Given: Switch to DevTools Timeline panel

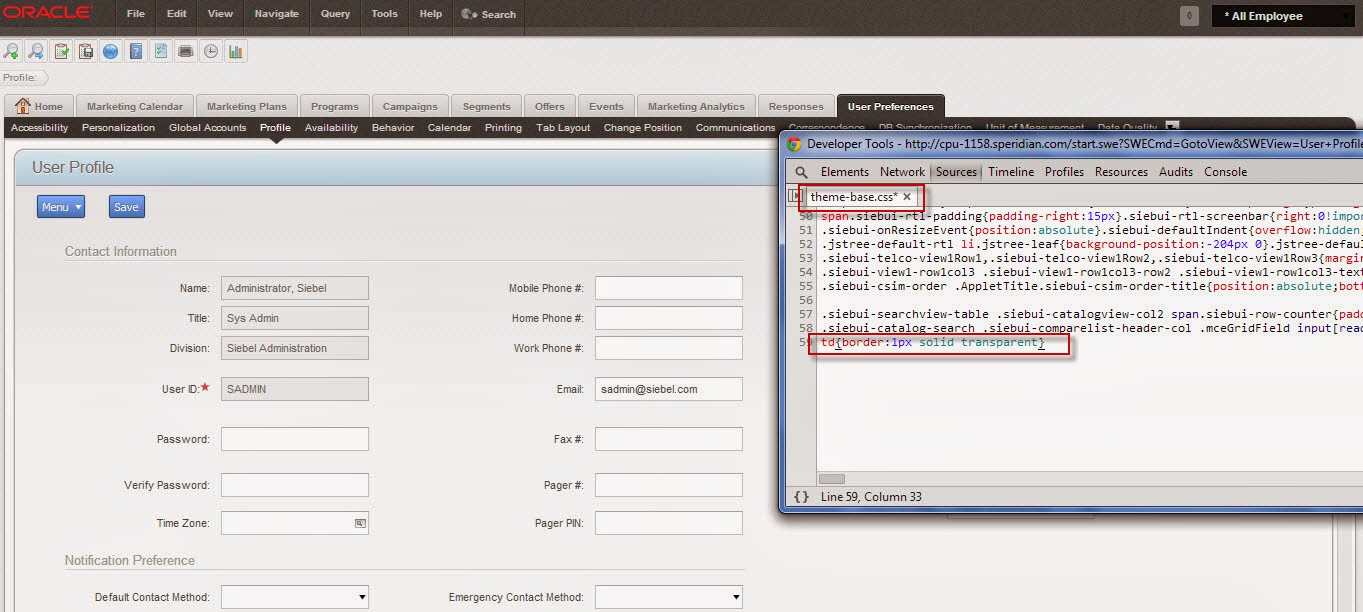Looking at the screenshot, I should [1011, 172].
